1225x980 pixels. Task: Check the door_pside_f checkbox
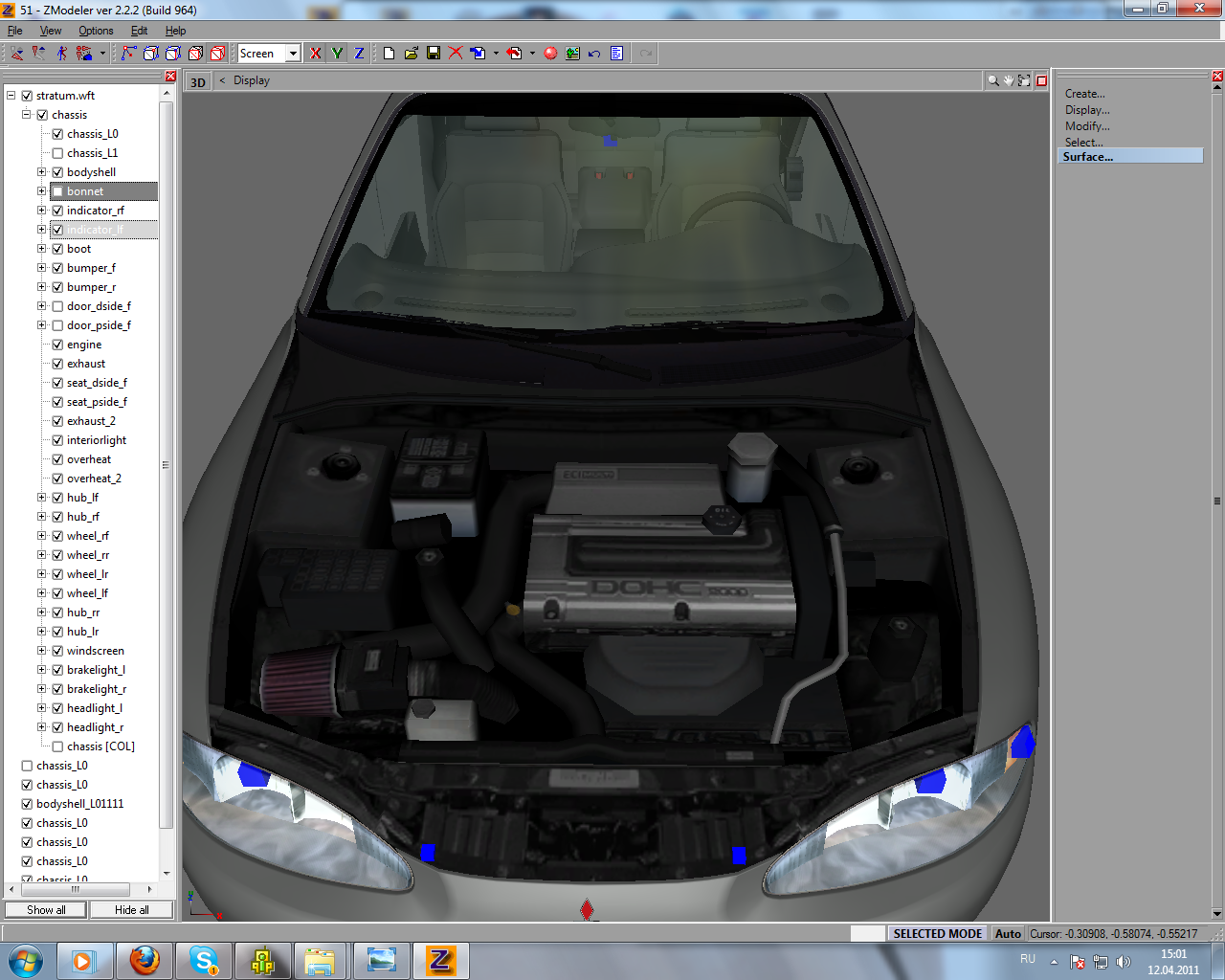pos(57,325)
